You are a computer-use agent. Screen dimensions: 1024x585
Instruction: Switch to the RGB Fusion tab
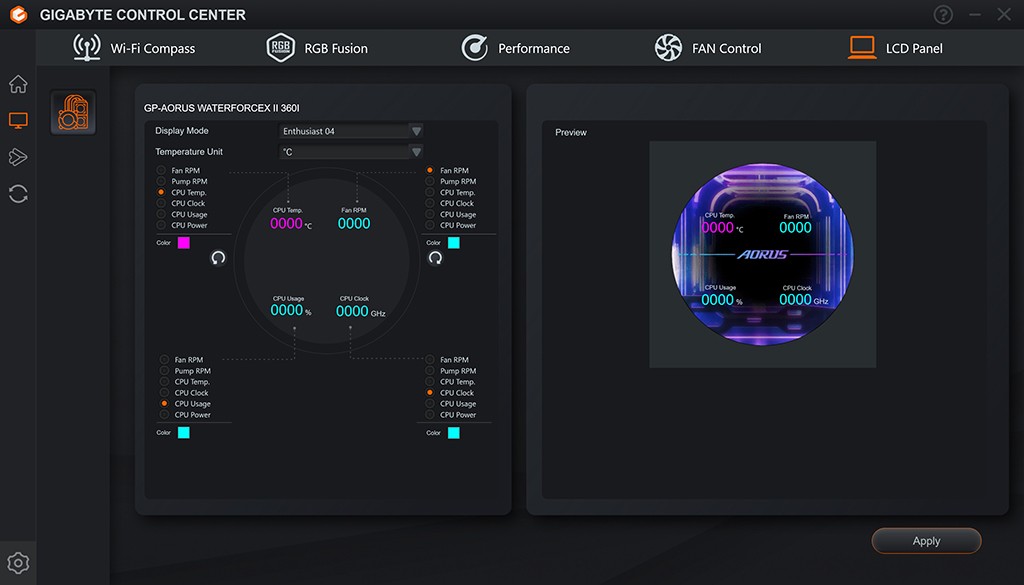317,48
